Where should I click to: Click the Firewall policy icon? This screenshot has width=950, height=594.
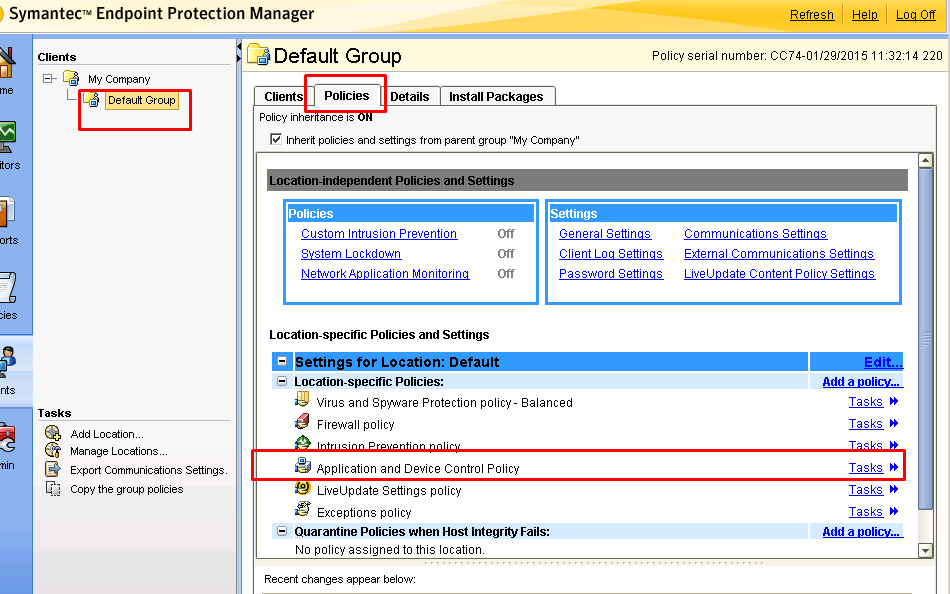[x=302, y=423]
